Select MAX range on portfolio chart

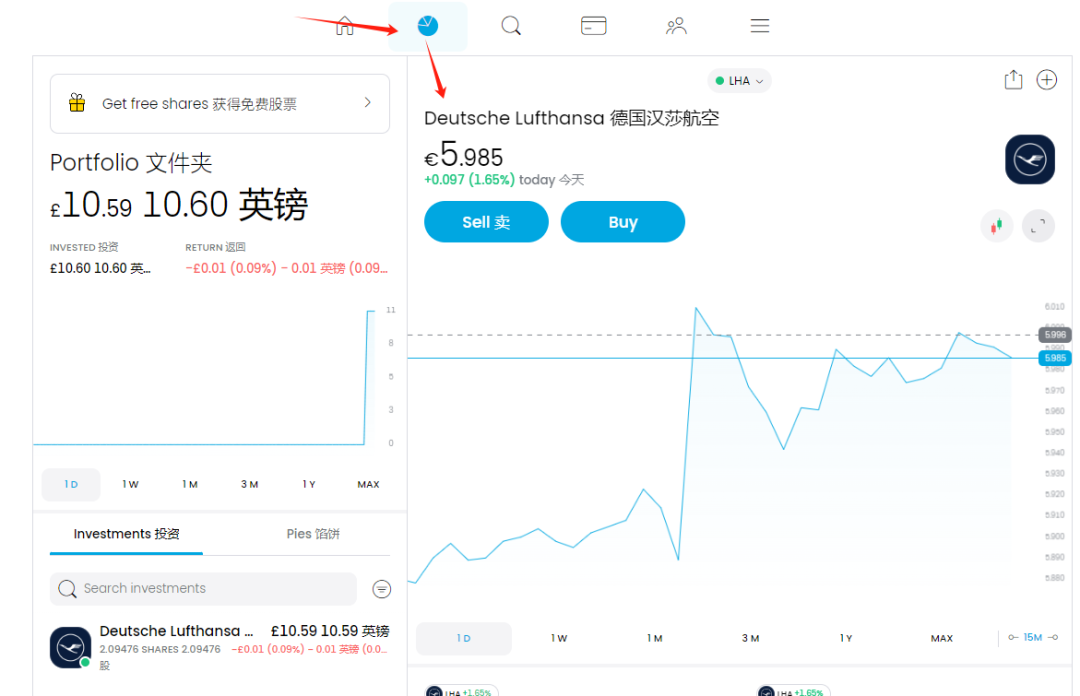pos(368,484)
